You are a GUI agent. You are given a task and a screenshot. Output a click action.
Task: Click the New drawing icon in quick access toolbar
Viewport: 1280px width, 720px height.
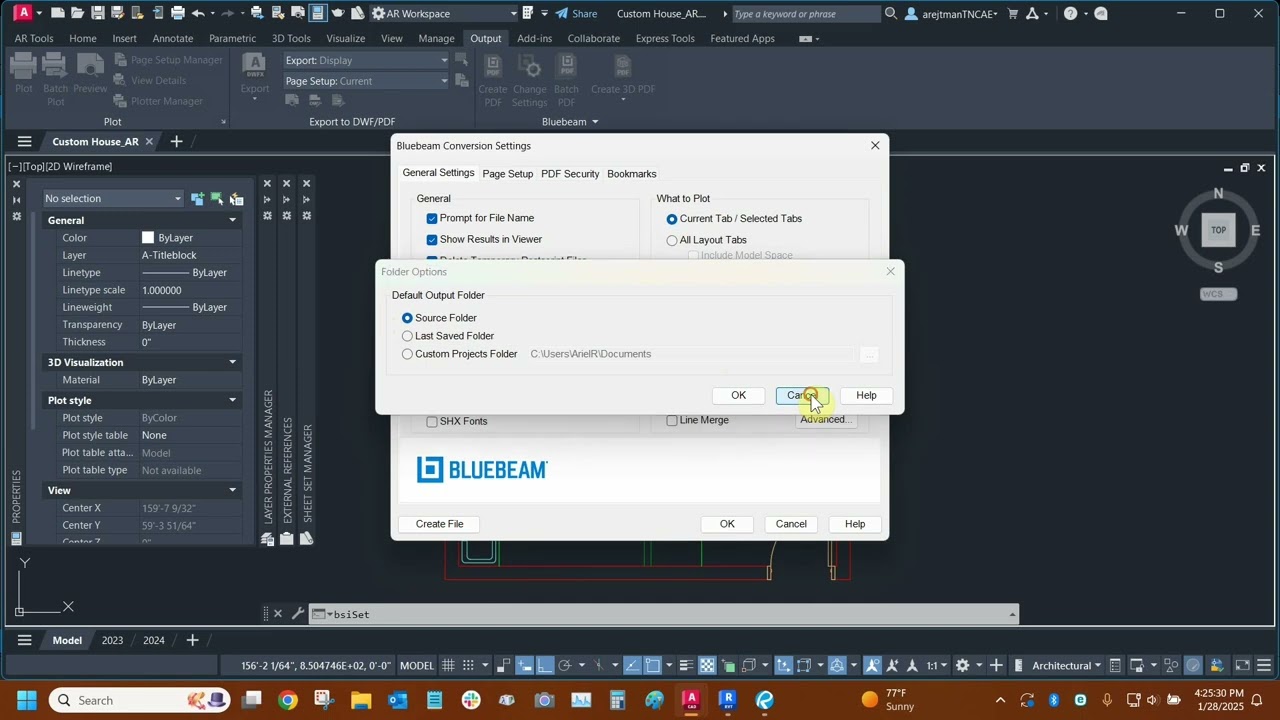58,13
